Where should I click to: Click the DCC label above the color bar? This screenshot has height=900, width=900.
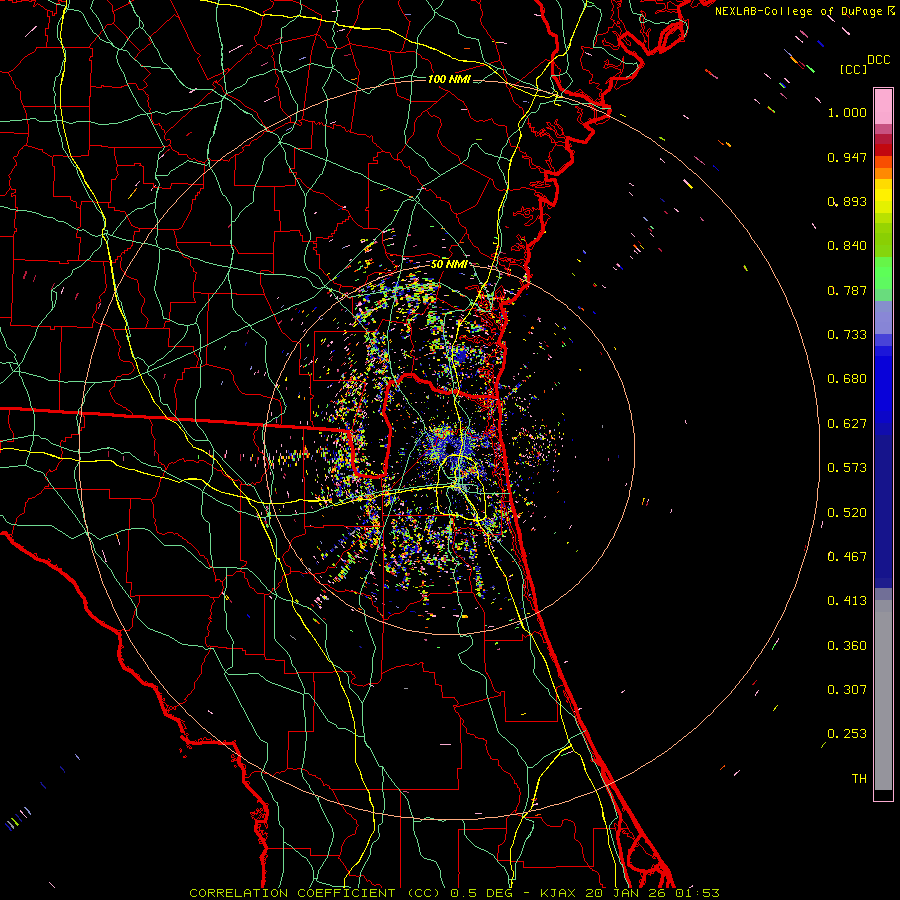click(878, 60)
